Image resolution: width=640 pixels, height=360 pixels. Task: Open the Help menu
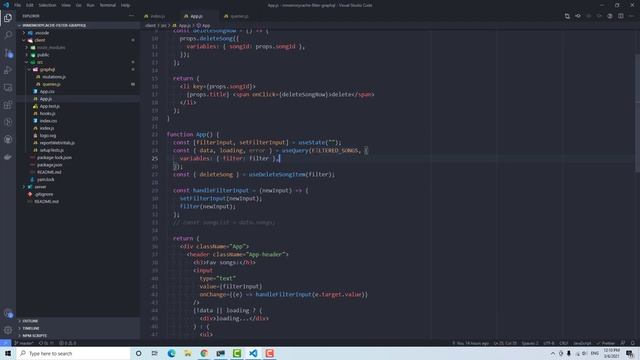(x=125, y=5)
